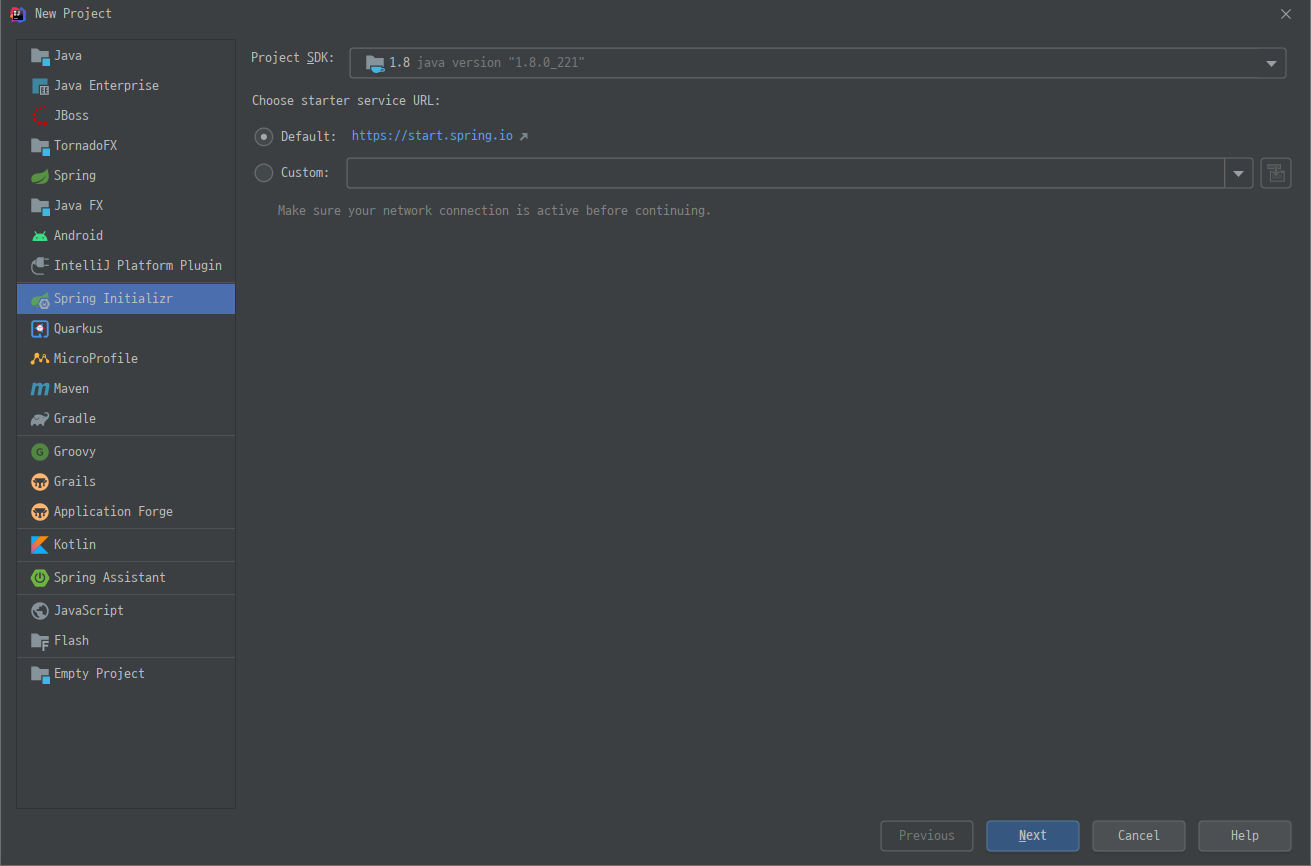Choose Gradle project type label
This screenshot has width=1311, height=866.
point(75,419)
